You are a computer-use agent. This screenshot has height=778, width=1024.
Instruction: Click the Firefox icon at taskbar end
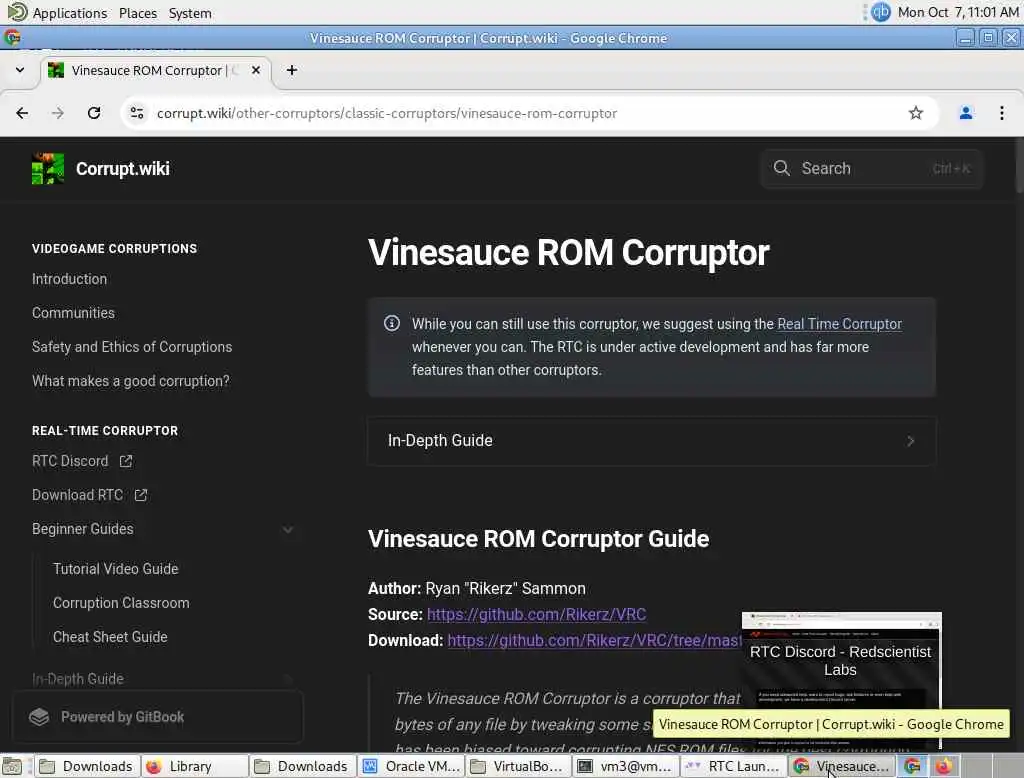943,766
